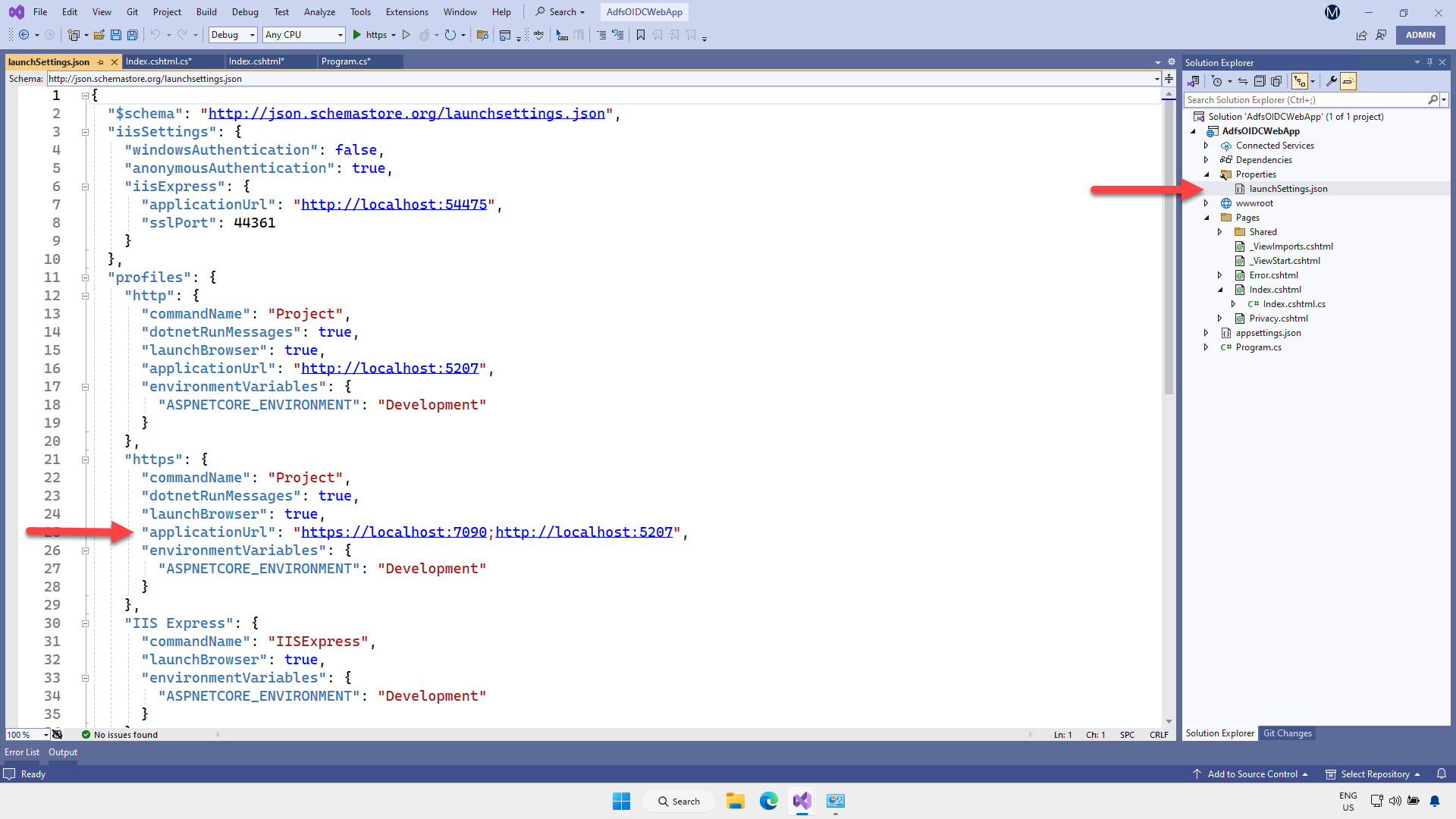Open the Analyze menu
The height and width of the screenshot is (819, 1456).
[x=319, y=11]
